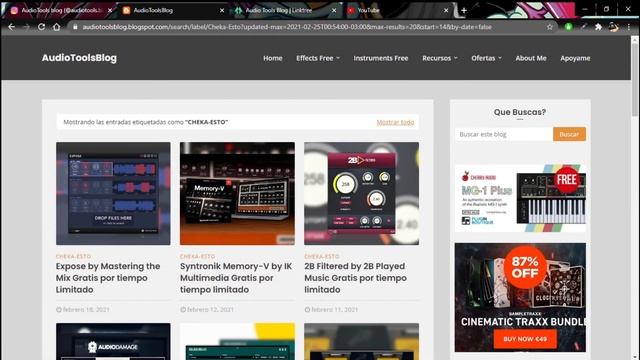
Task: Open the green extension icon in toolbar
Action: pos(568,27)
